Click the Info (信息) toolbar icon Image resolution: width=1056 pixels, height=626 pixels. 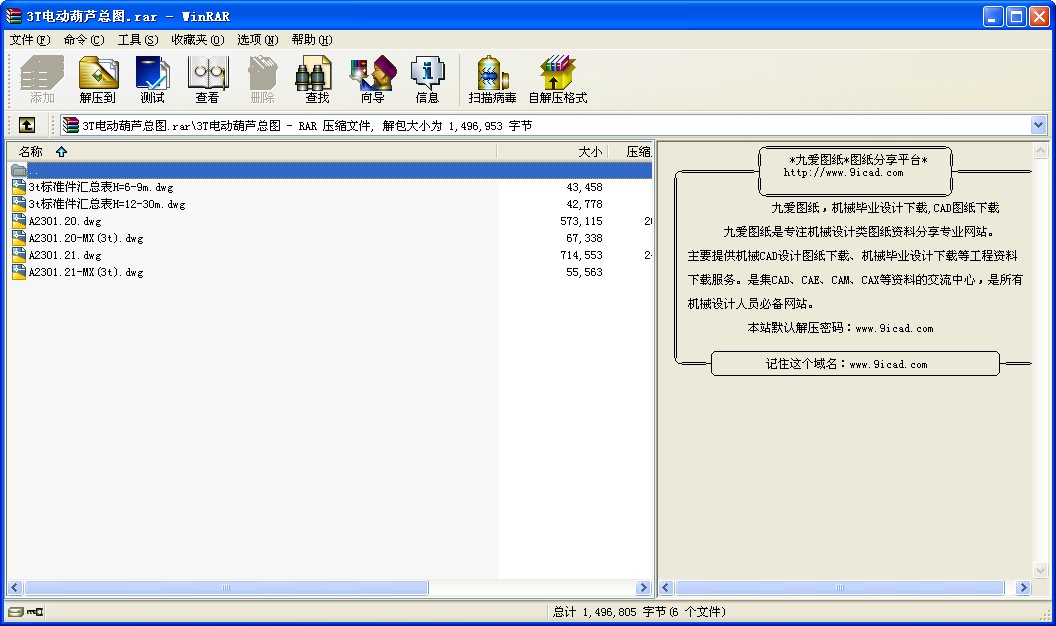[427, 79]
